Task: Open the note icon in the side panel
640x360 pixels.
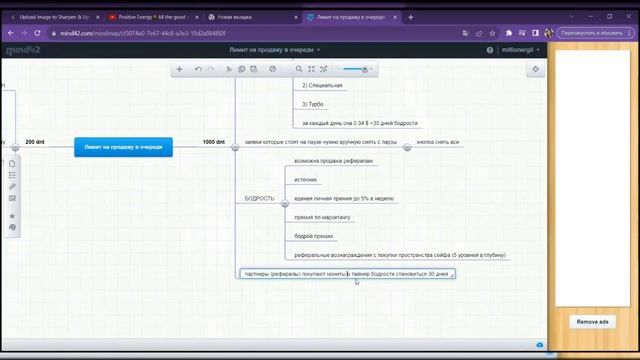Action: [12, 164]
